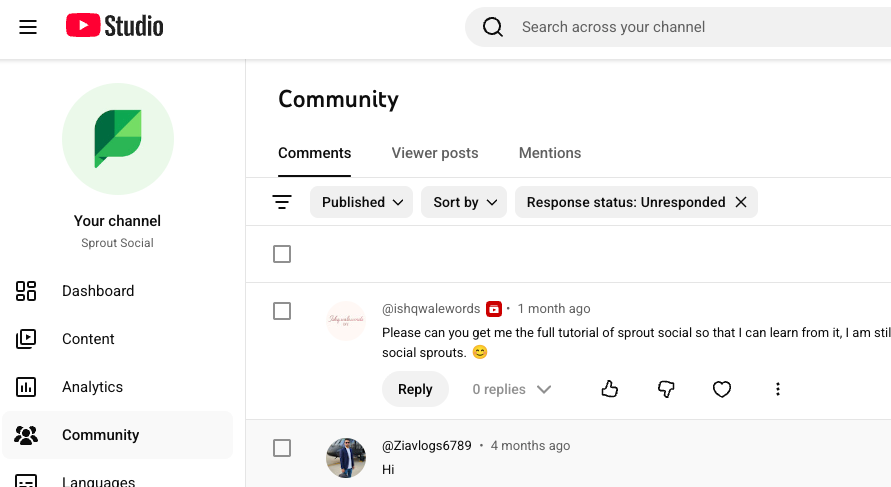Image resolution: width=891 pixels, height=487 pixels.
Task: Open the Published dropdown
Action: pos(361,202)
